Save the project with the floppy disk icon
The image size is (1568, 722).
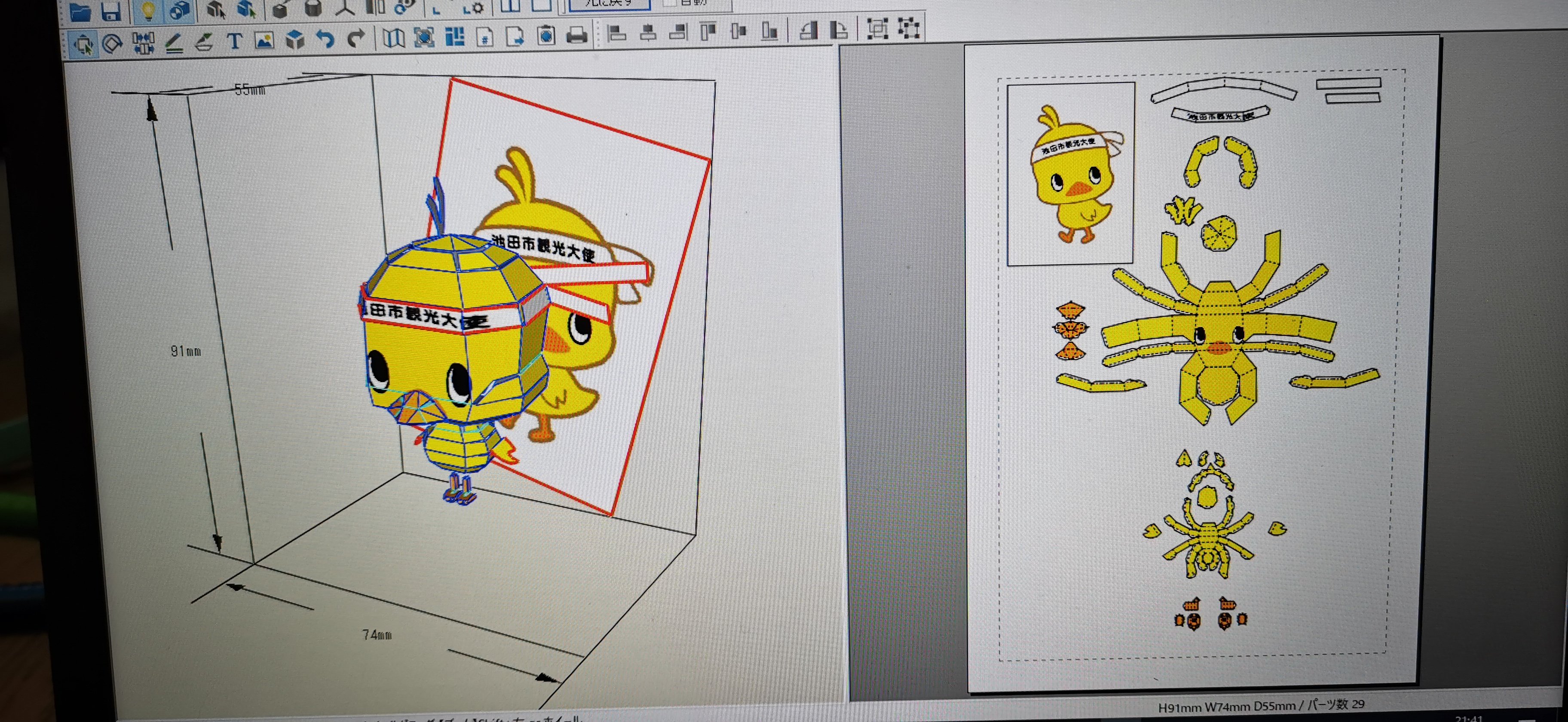tap(111, 12)
